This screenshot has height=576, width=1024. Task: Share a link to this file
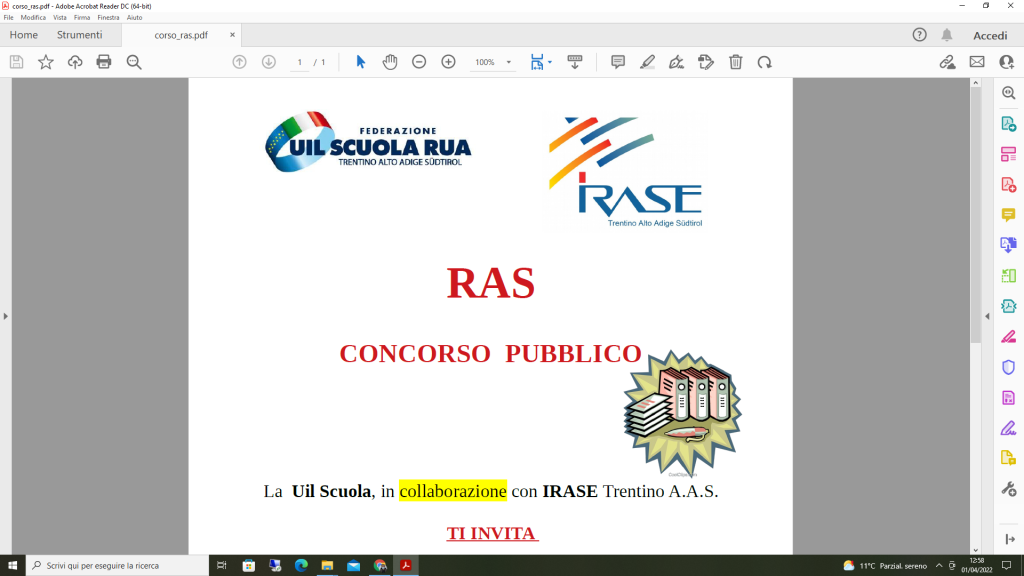tap(948, 62)
